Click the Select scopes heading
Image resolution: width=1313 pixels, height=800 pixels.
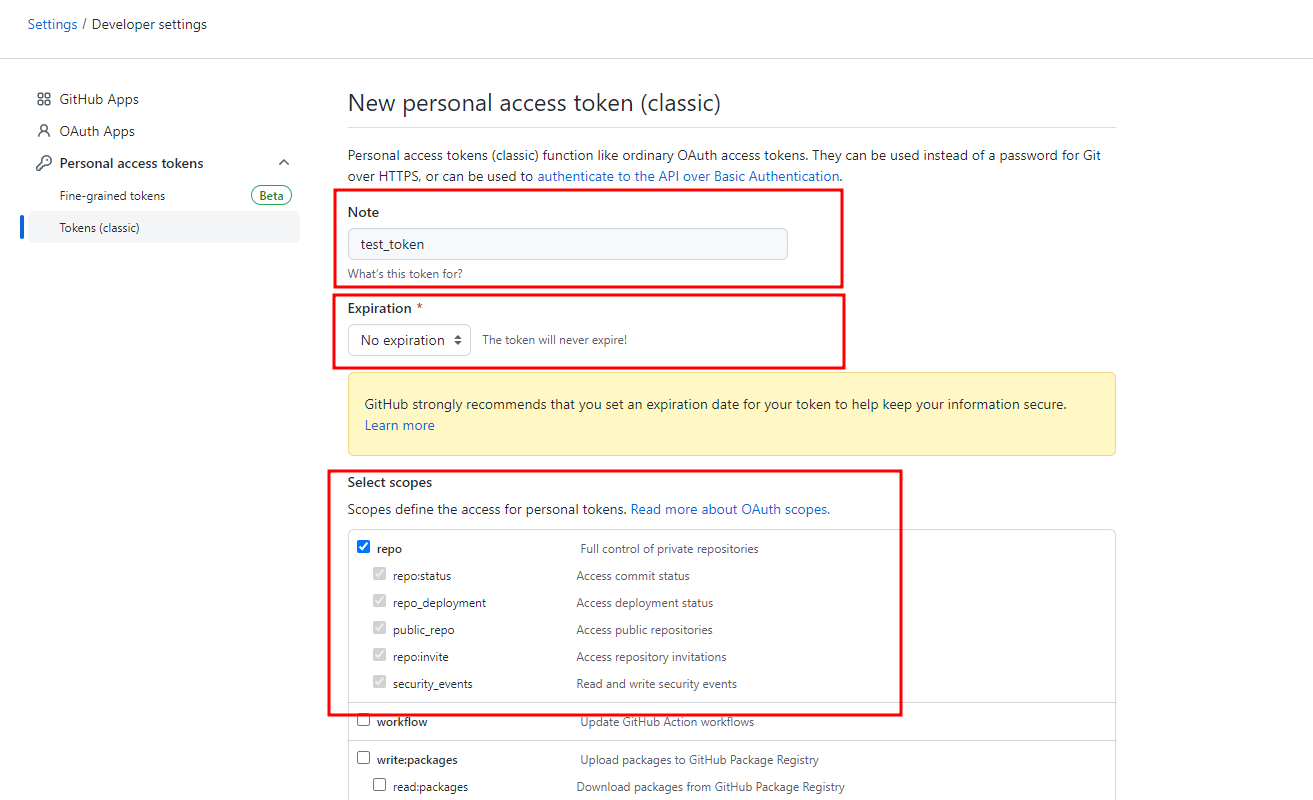tap(390, 482)
